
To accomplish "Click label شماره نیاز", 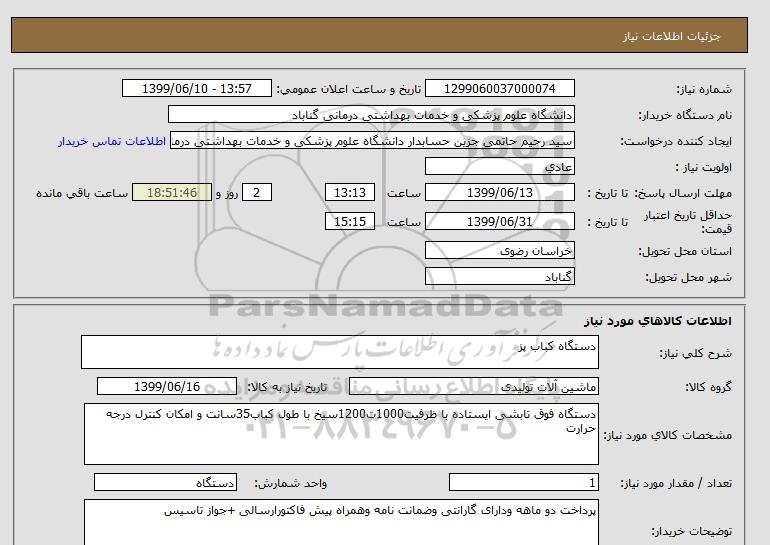I will click(704, 89).
